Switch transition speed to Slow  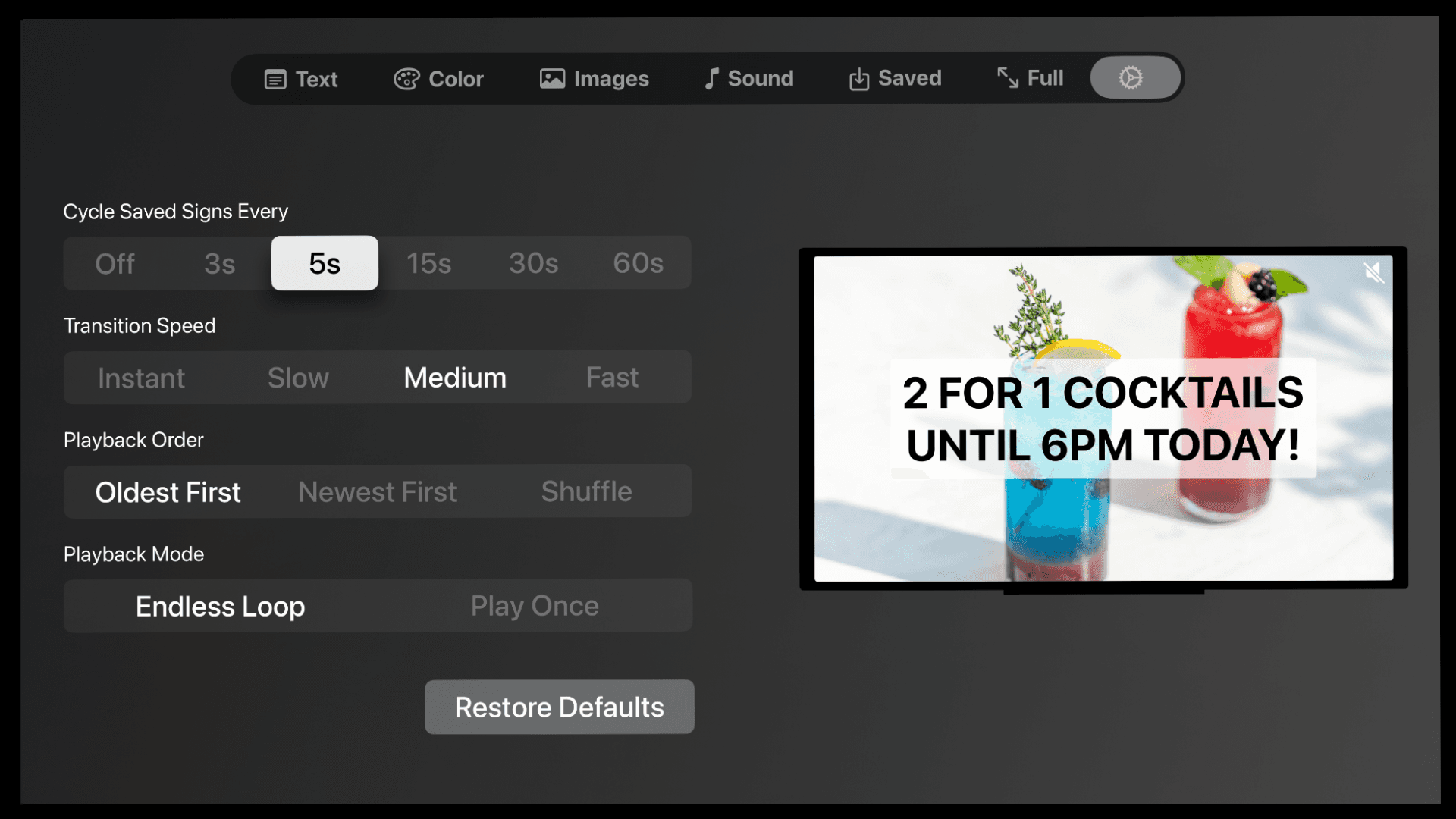[297, 377]
